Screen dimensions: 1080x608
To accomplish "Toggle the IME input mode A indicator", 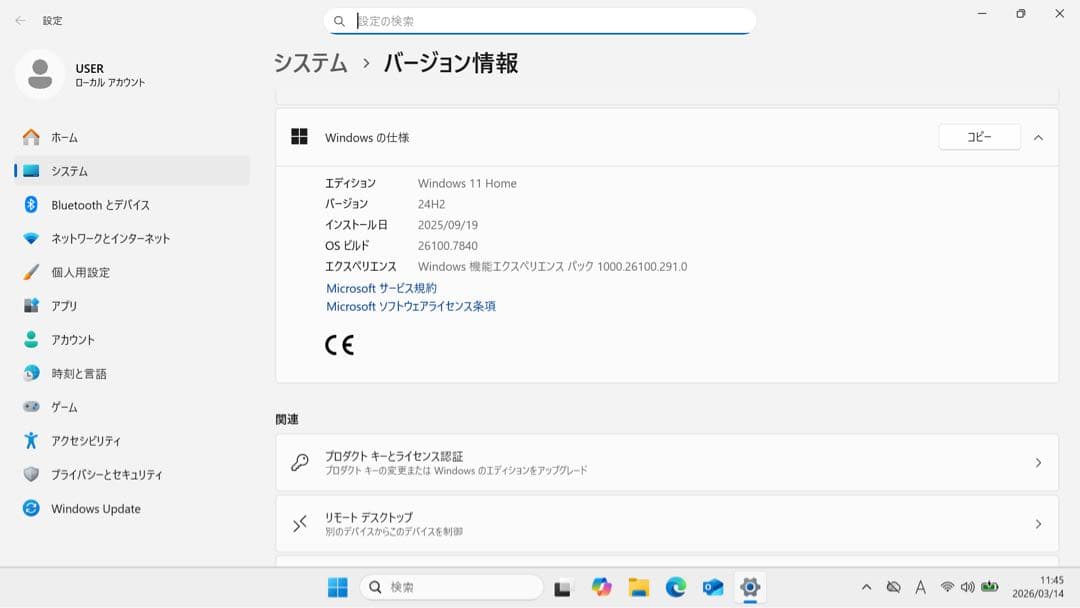I will [x=920, y=587].
